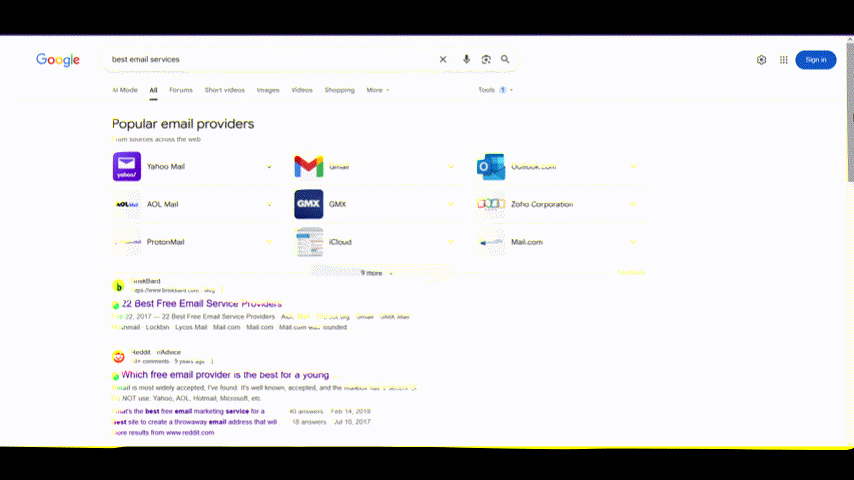Open the settings gear icon

(x=761, y=60)
